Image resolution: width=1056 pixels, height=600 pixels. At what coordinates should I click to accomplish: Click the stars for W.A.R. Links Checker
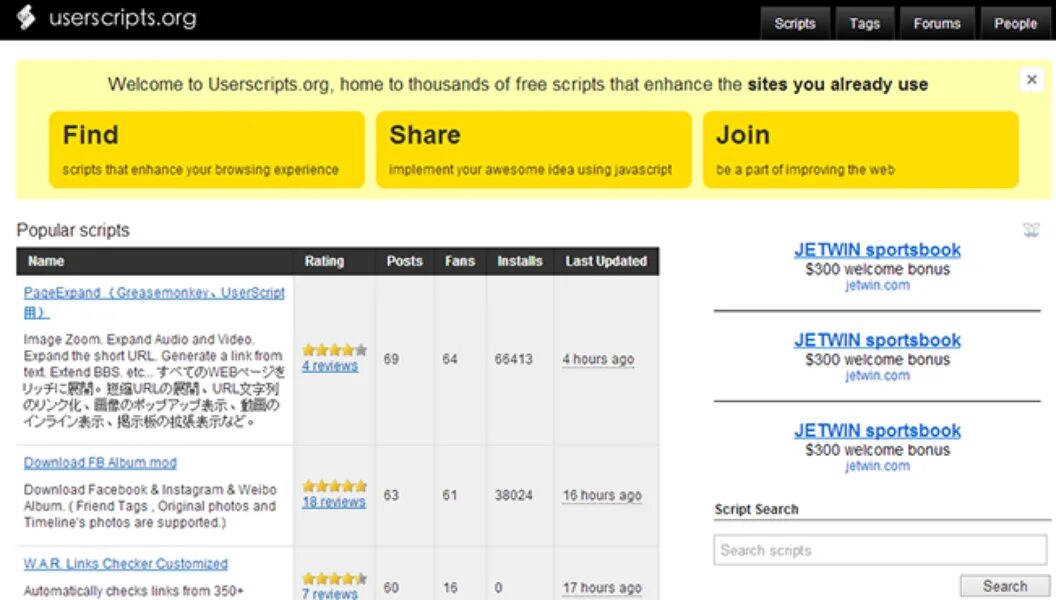pos(334,578)
